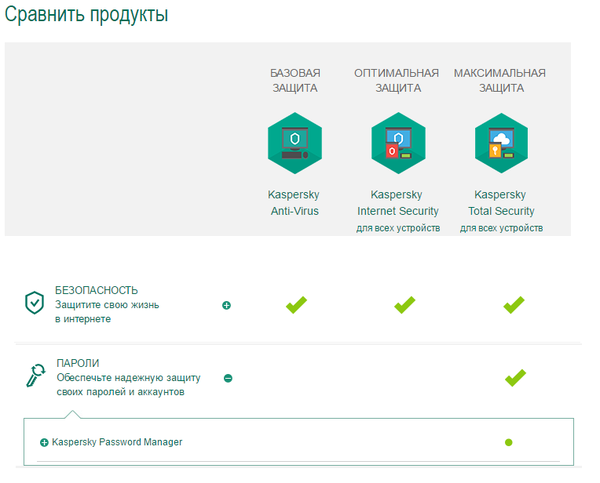Click the БАЗОВАЯ ЗАЩИТА column header
Screen dimensions: 600x483
click(x=295, y=80)
